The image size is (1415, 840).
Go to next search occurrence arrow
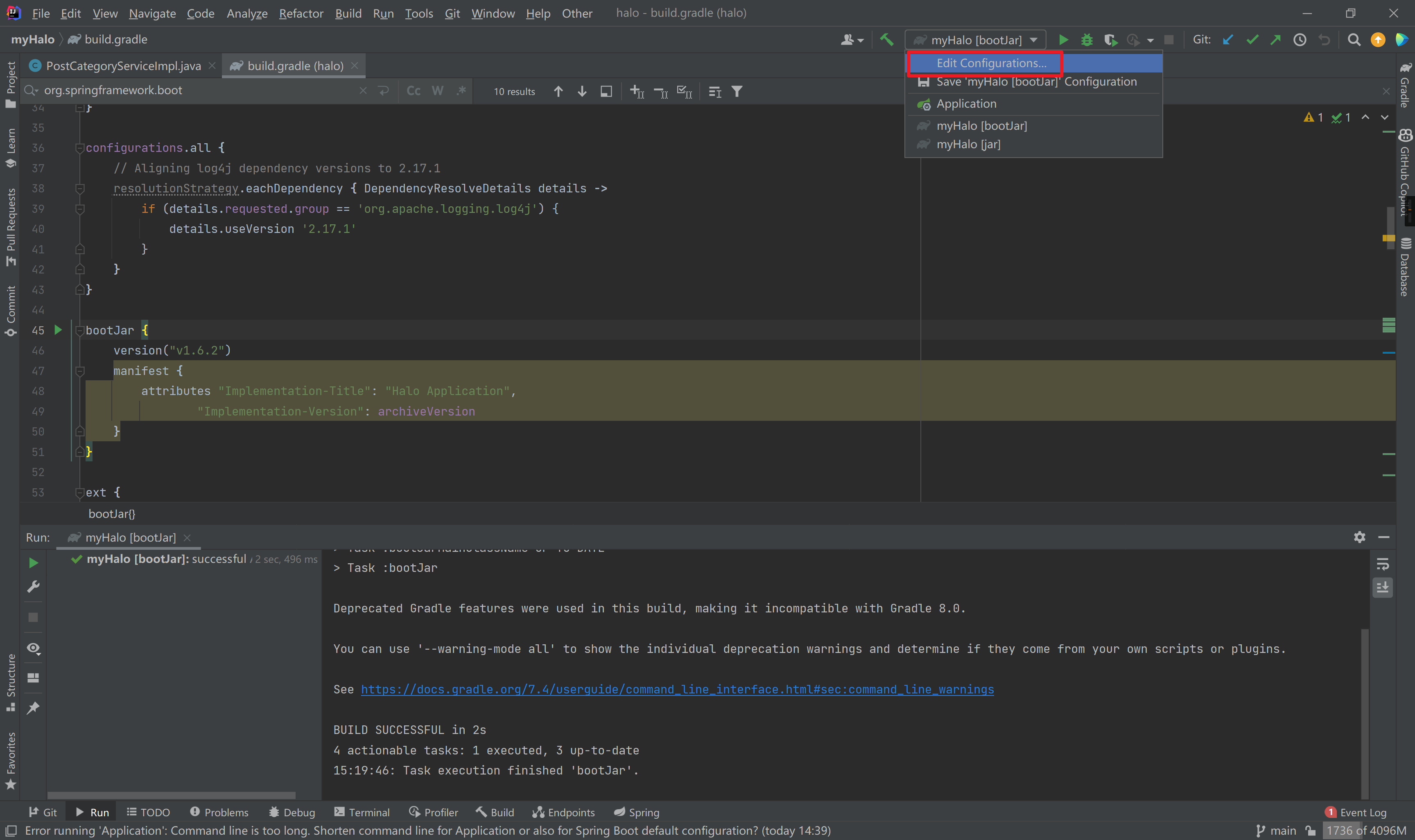[x=582, y=91]
